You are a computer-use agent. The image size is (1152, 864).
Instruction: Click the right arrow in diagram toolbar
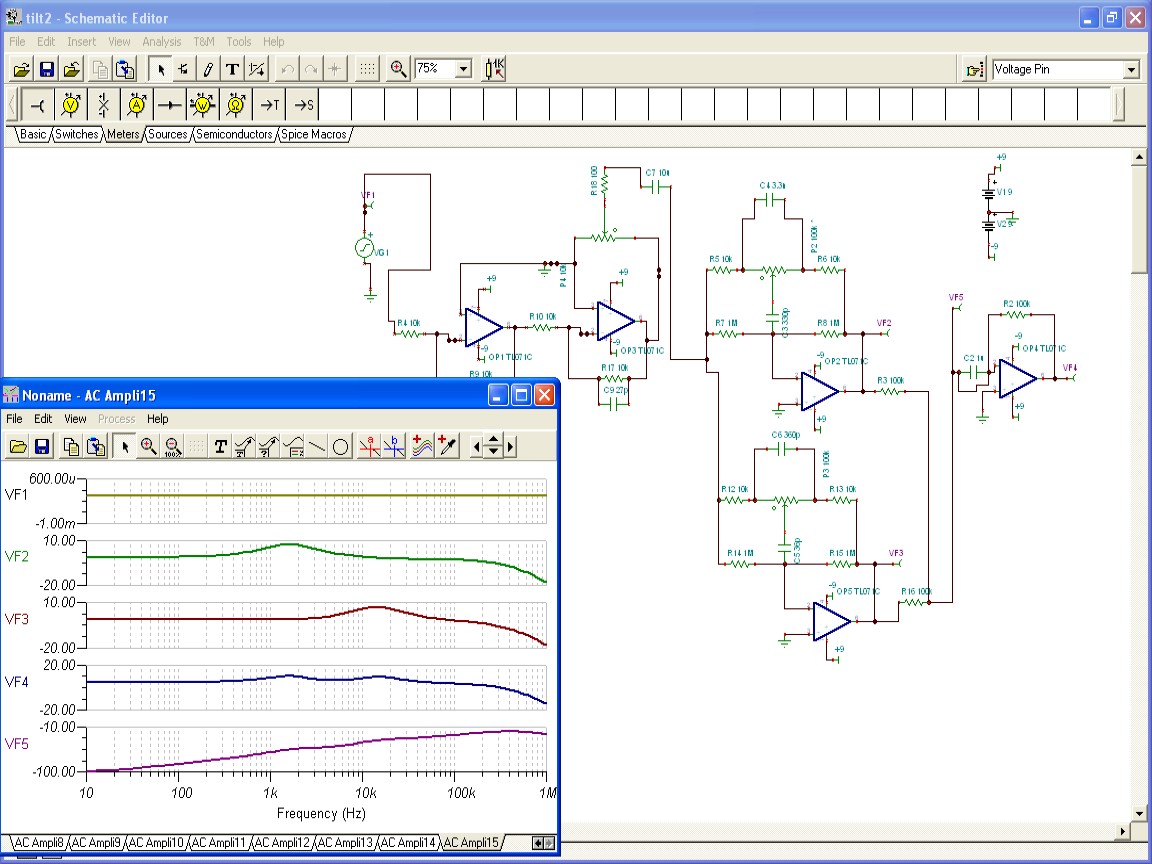(511, 446)
